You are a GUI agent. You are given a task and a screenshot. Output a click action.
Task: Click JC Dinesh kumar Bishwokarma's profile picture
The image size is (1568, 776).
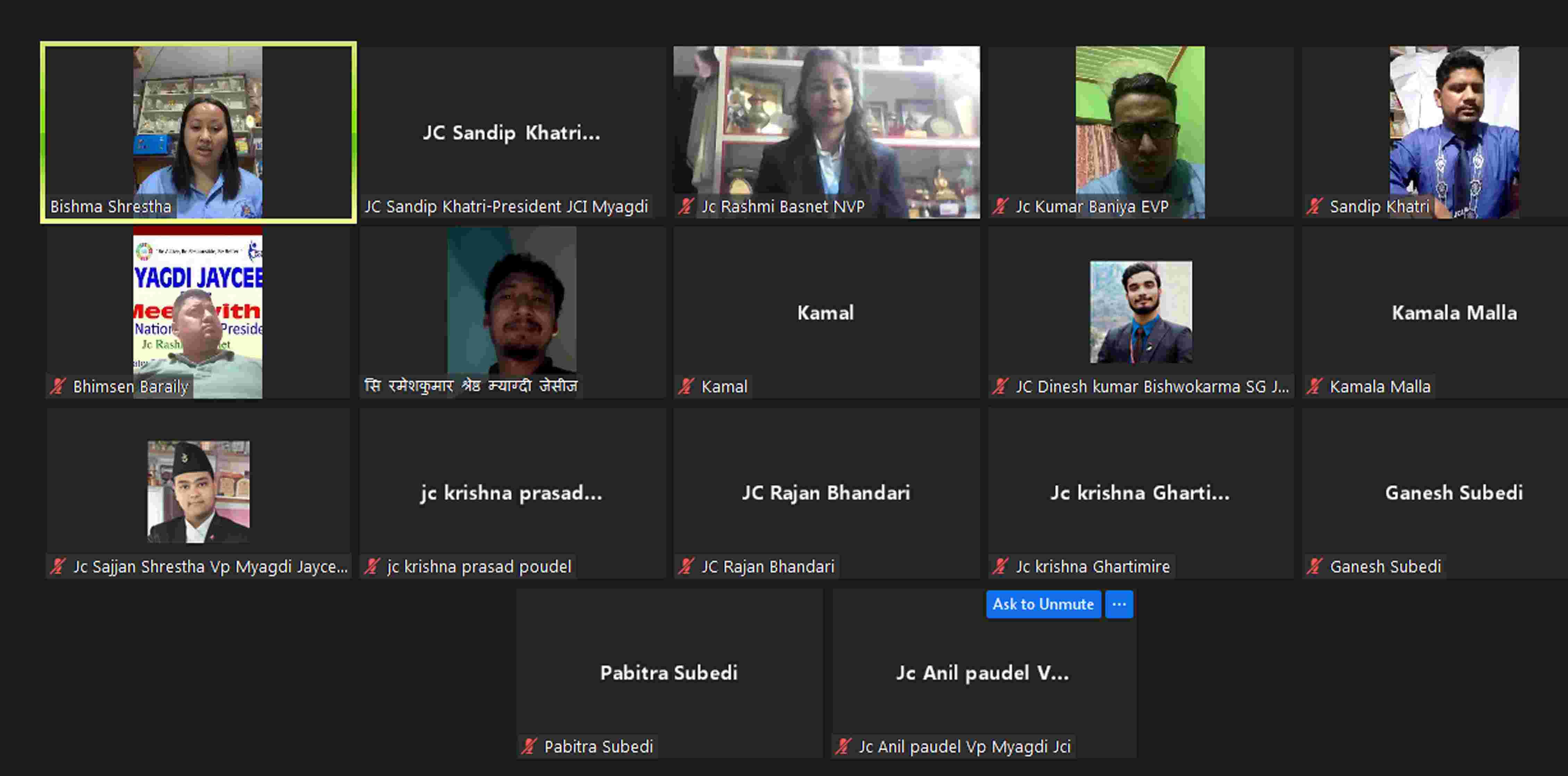1141,312
